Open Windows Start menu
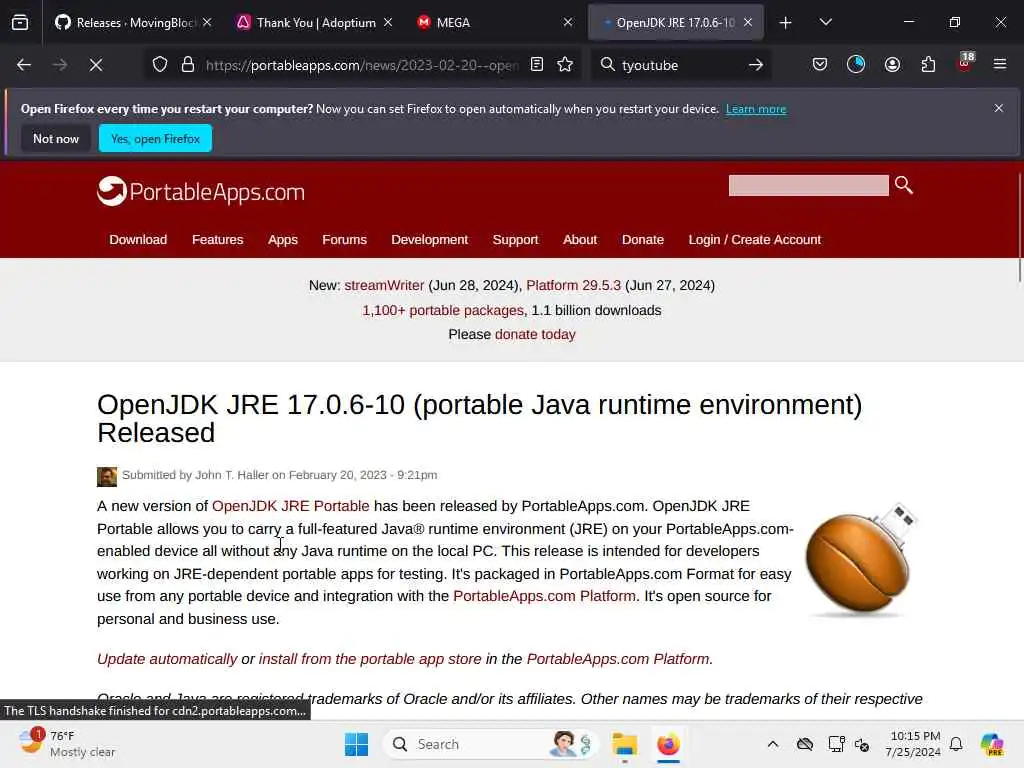Screen dimensions: 1024x768 356,744
